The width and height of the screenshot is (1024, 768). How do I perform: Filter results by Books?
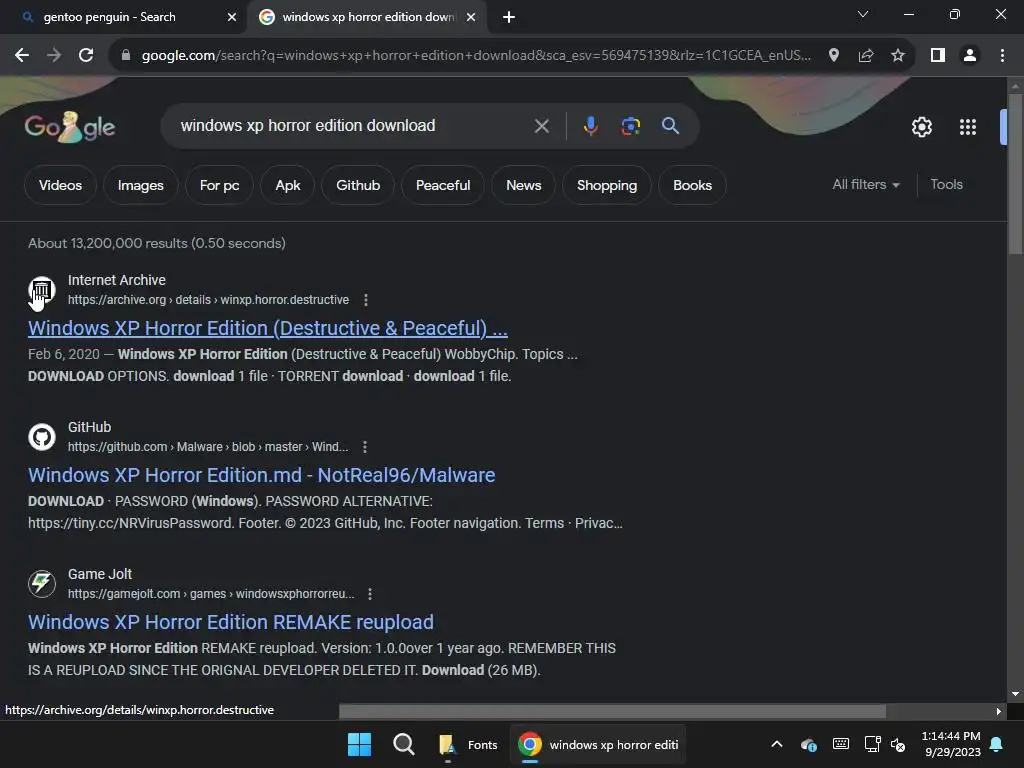point(692,185)
